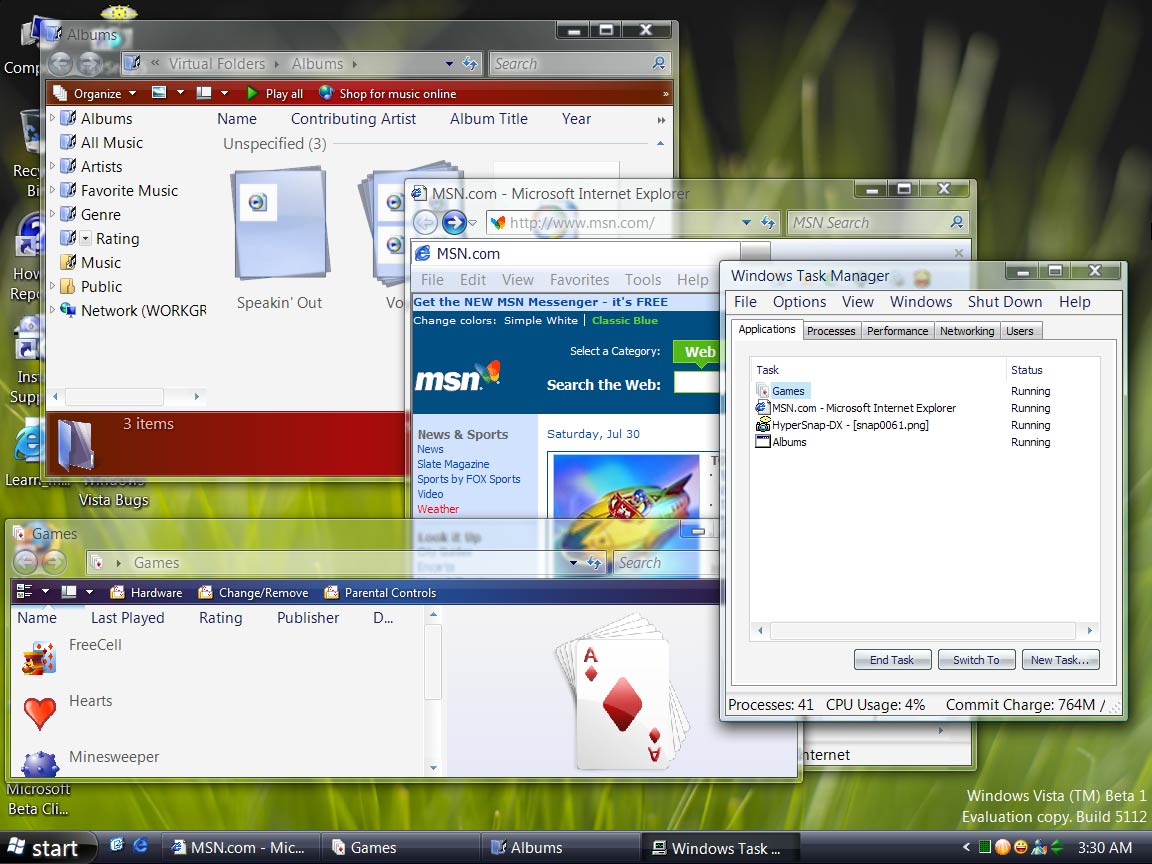Click Shop for music online globe icon
1152x864 pixels.
point(326,93)
